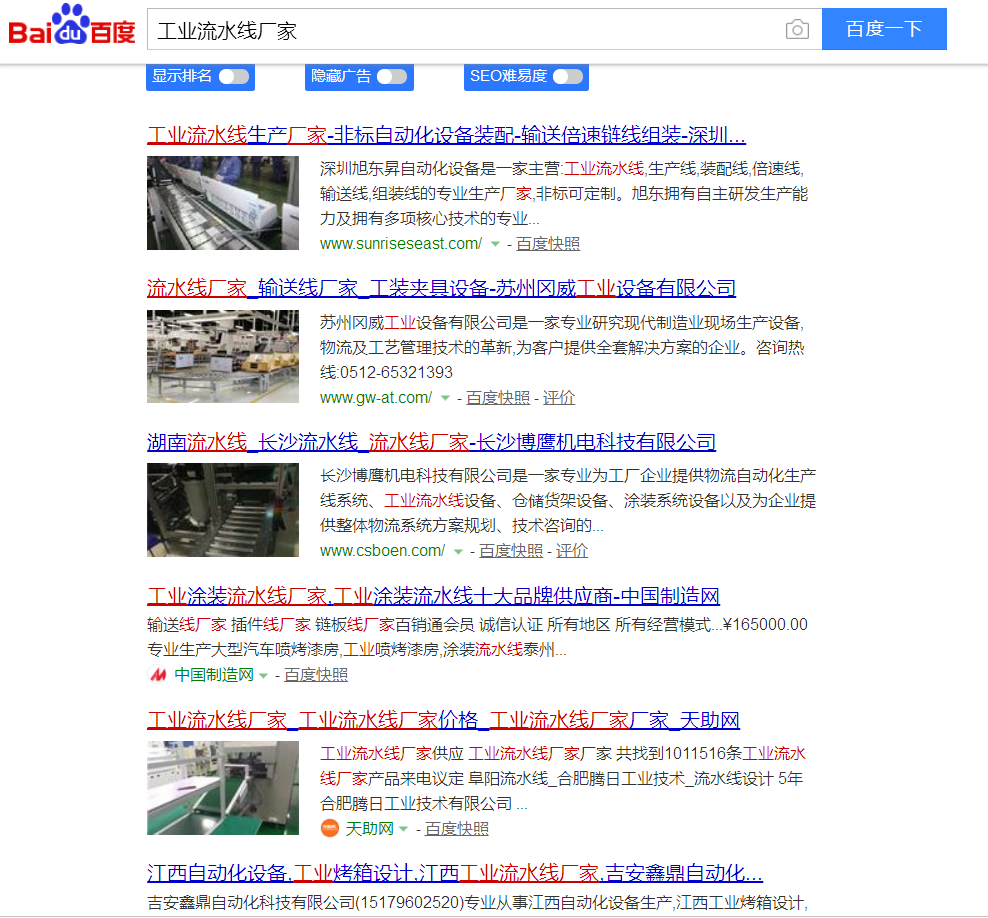Open thumbnail of 长沙博鹰 roller conveyor result

(x=223, y=510)
